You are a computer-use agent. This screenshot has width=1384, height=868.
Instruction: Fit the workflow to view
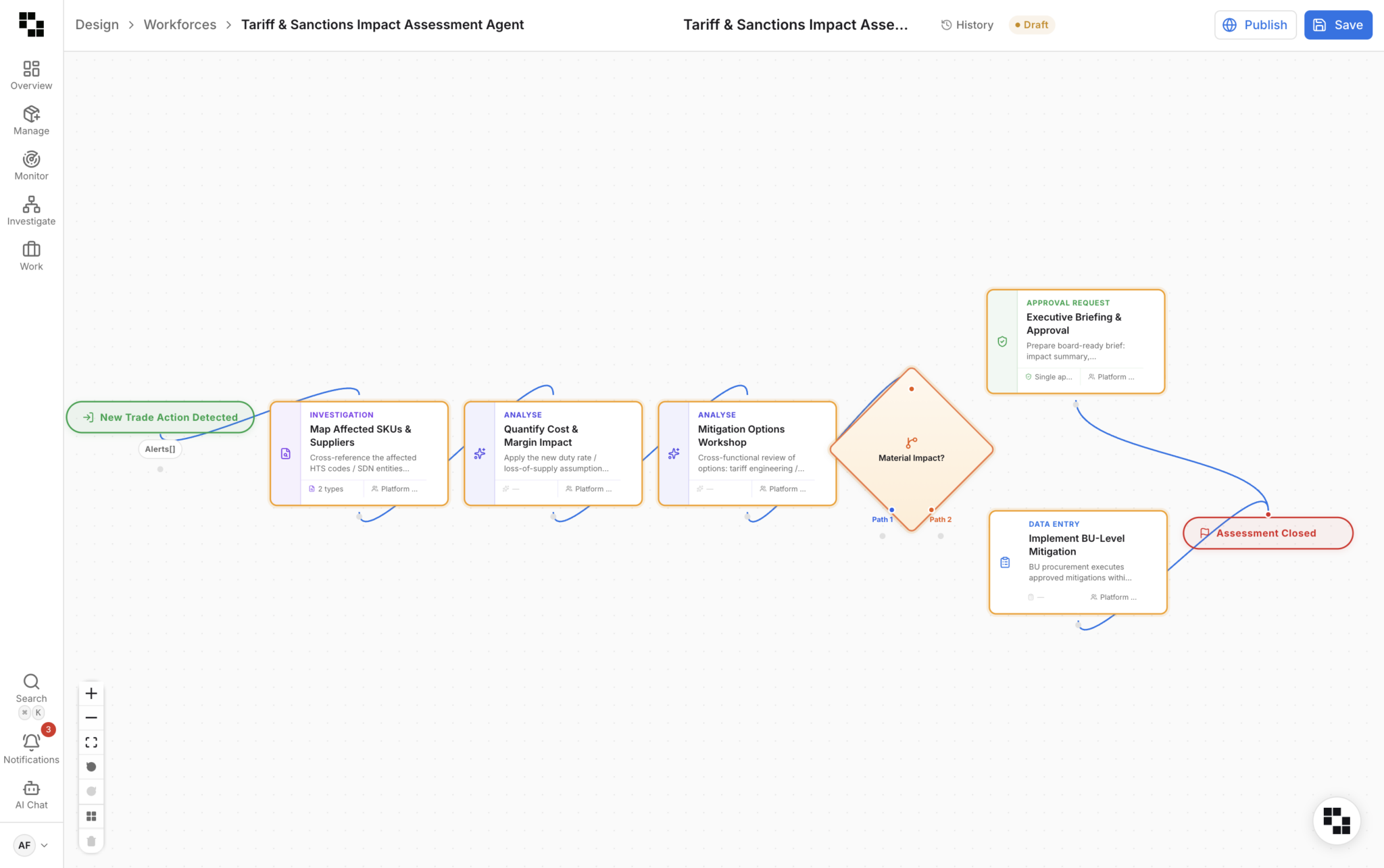(91, 742)
